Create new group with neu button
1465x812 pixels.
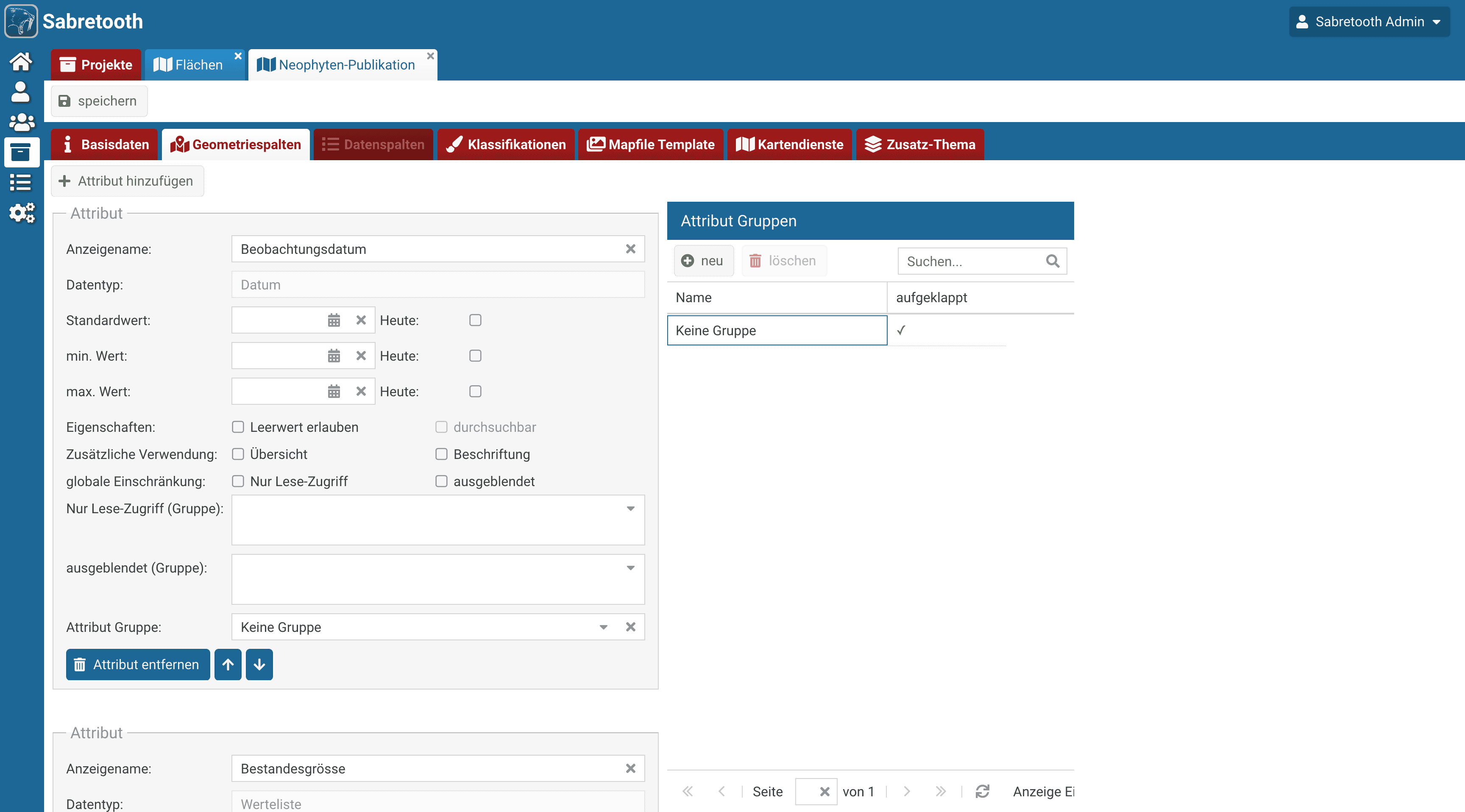(x=704, y=261)
